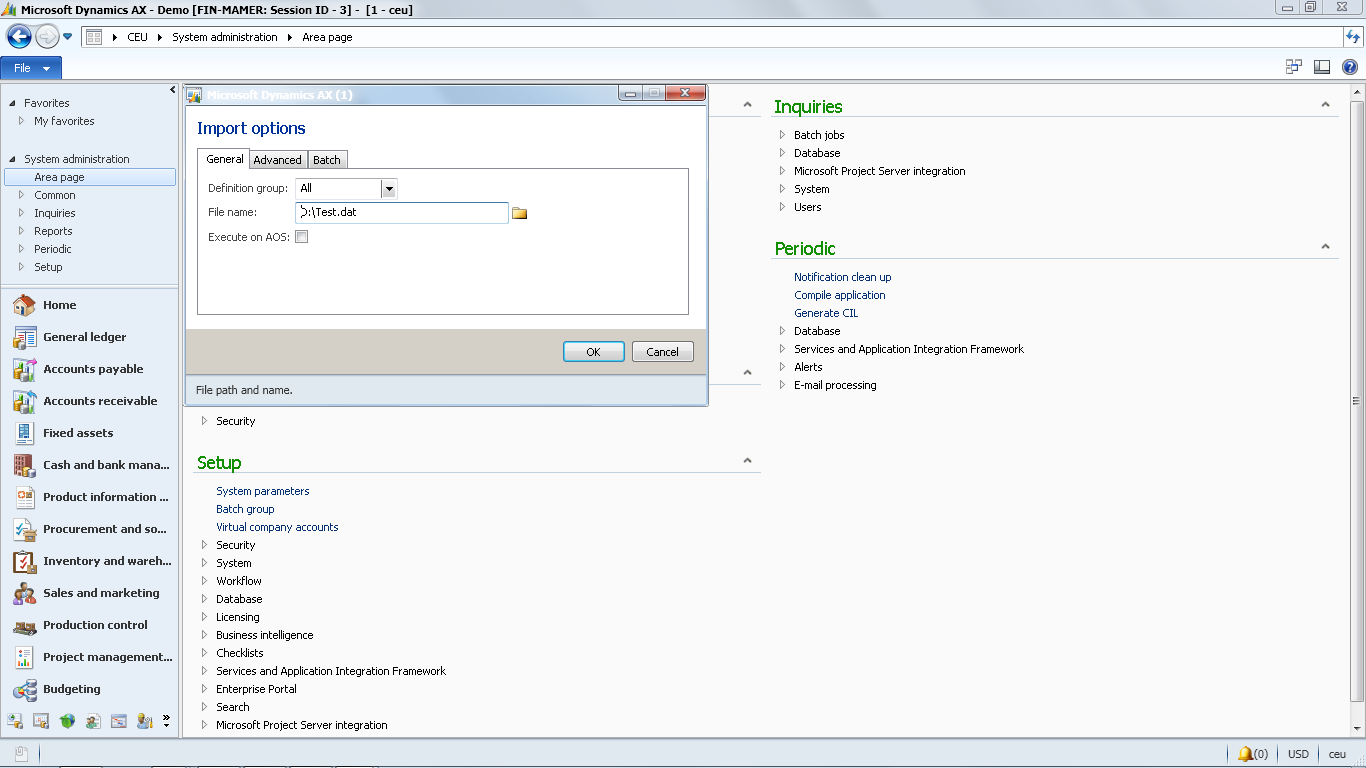Collapse the navigation pane with the left arrow
Viewport: 1366px width, 768px height.
pyautogui.click(x=172, y=90)
